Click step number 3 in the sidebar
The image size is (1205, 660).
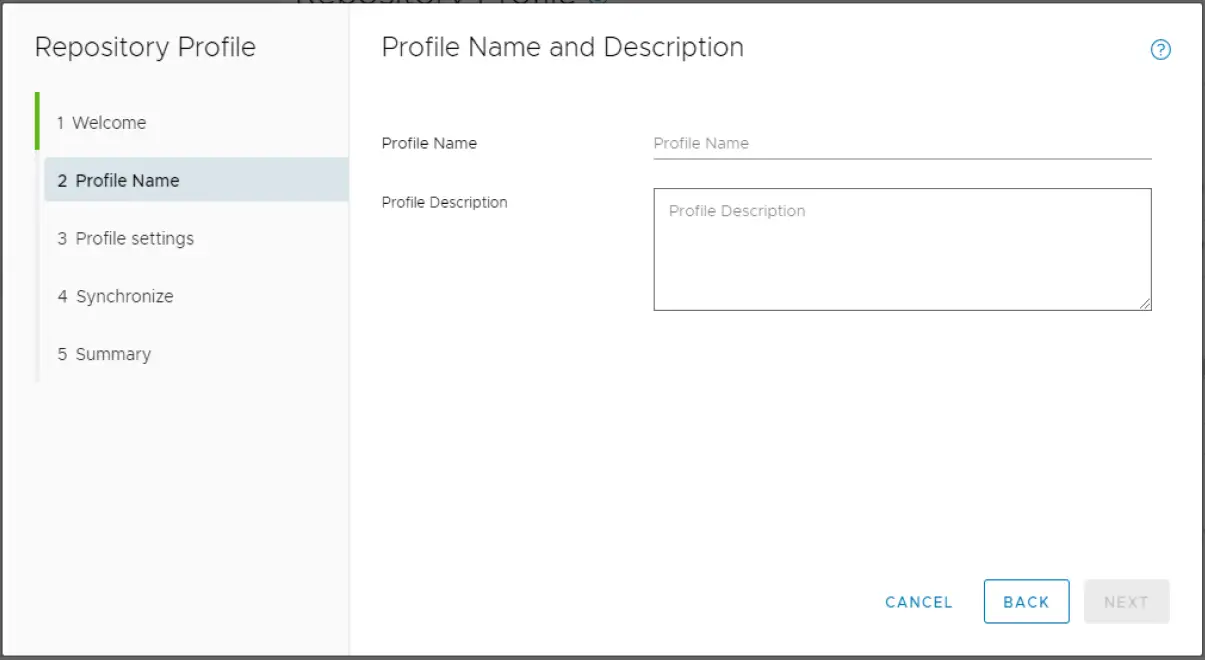click(x=62, y=239)
